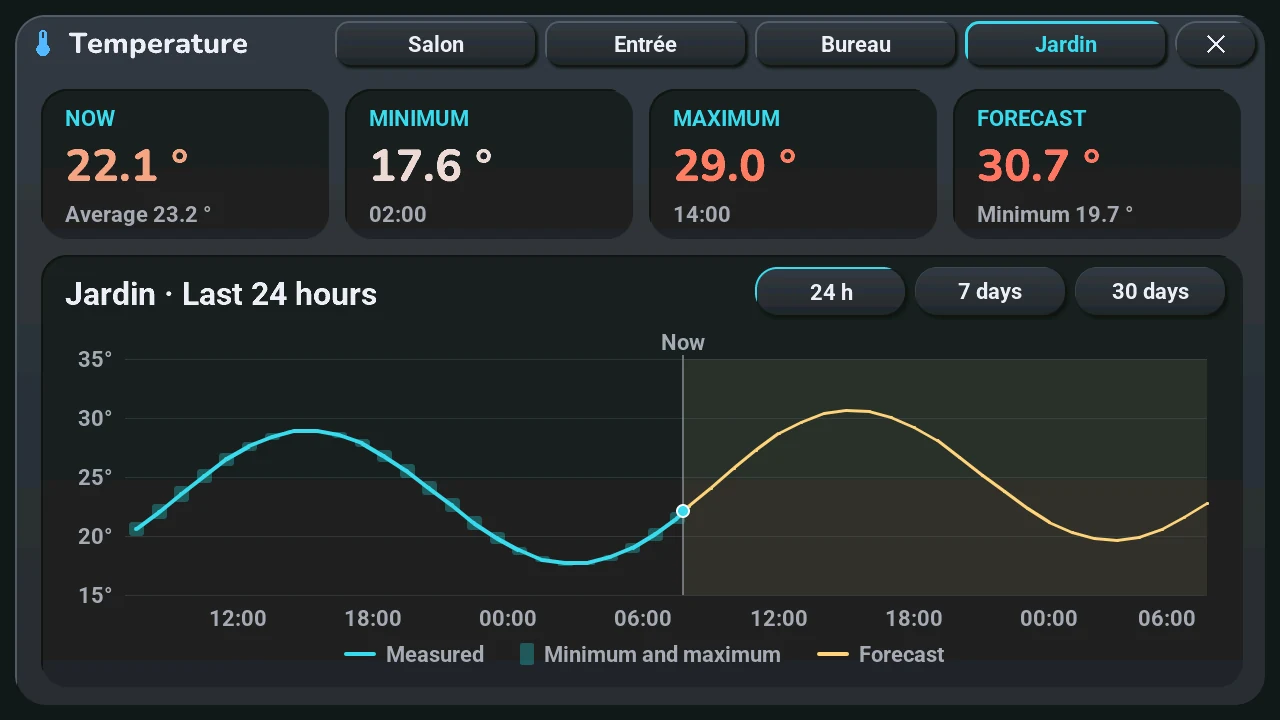Toggle the Measured series in the legend
The width and height of the screenshot is (1280, 720).
[x=414, y=655]
